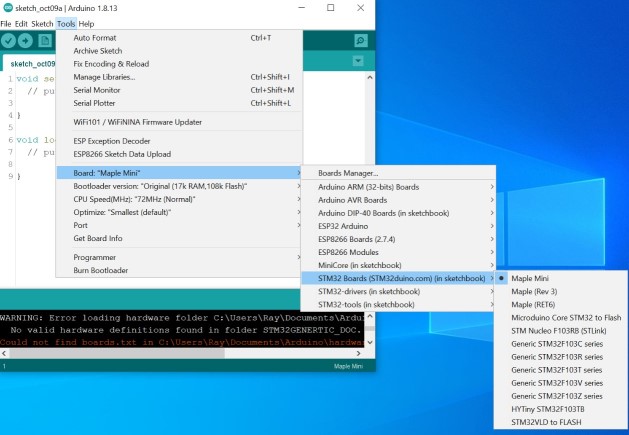Click the "Could not find boards.txt" console line
The image size is (629, 435).
coord(182,342)
